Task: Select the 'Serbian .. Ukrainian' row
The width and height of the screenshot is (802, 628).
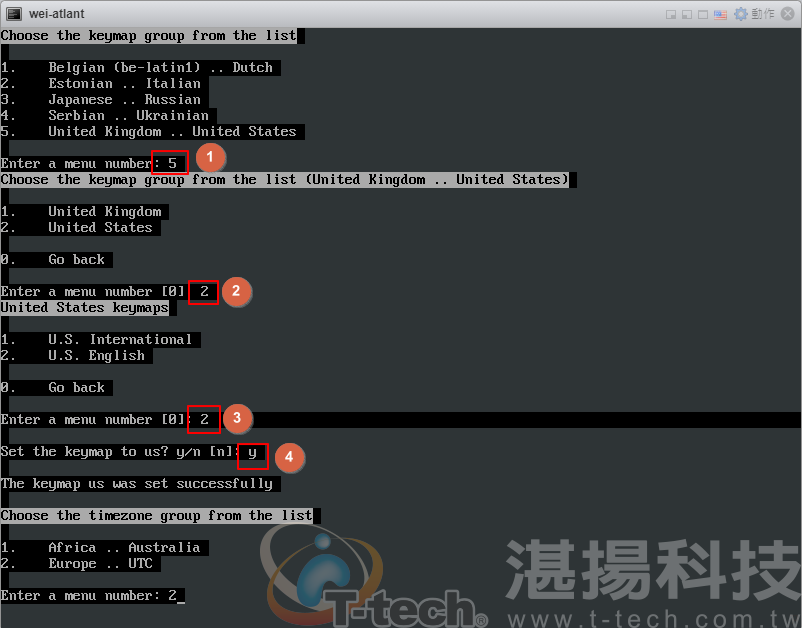Action: click(108, 116)
